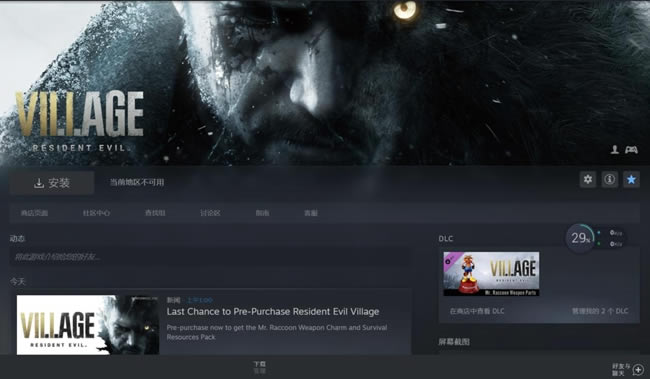Open the 讨论区 discussions tab
Image resolution: width=650 pixels, height=379 pixels.
pos(210,213)
